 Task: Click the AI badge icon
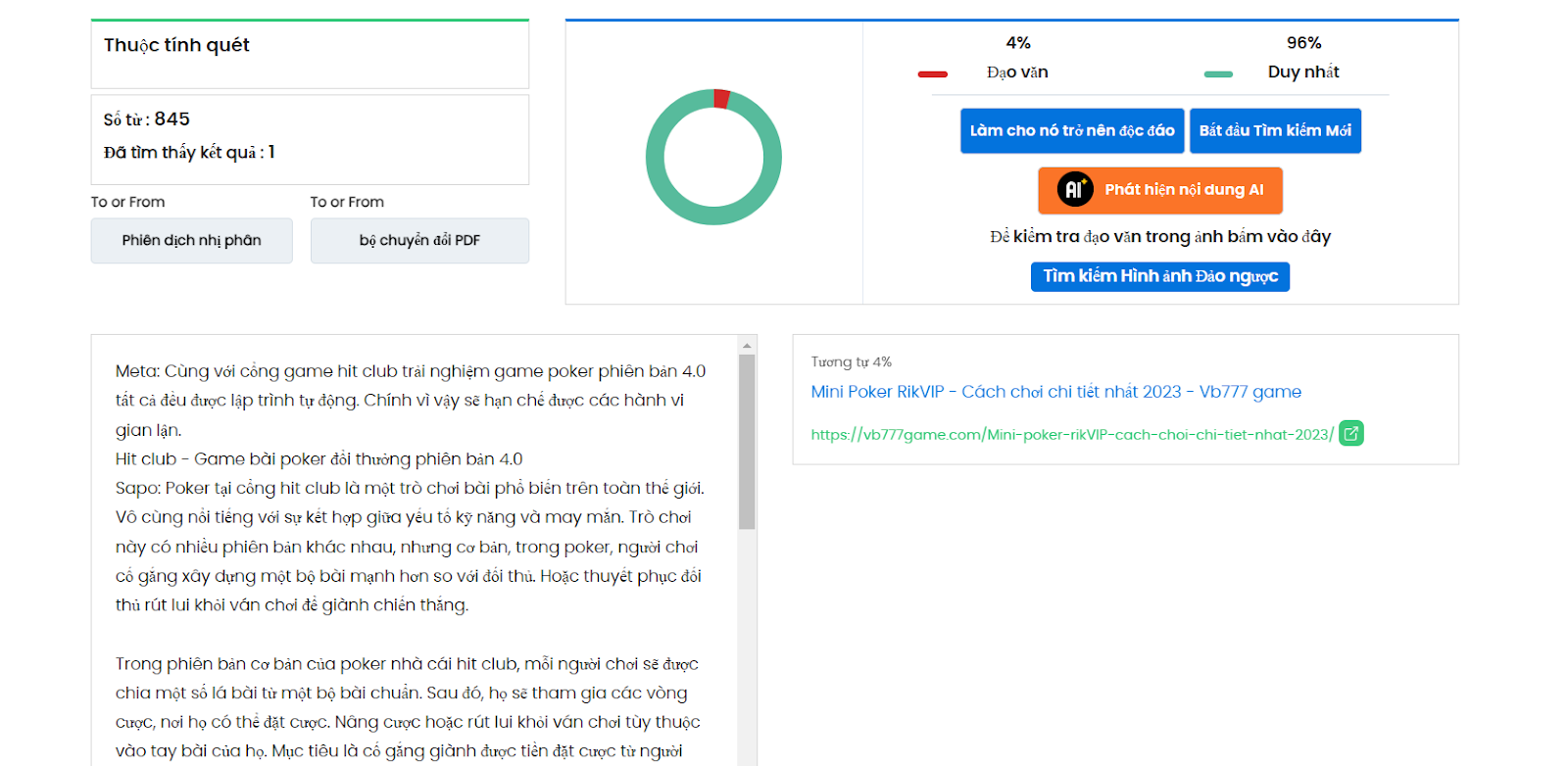pyautogui.click(x=1074, y=189)
